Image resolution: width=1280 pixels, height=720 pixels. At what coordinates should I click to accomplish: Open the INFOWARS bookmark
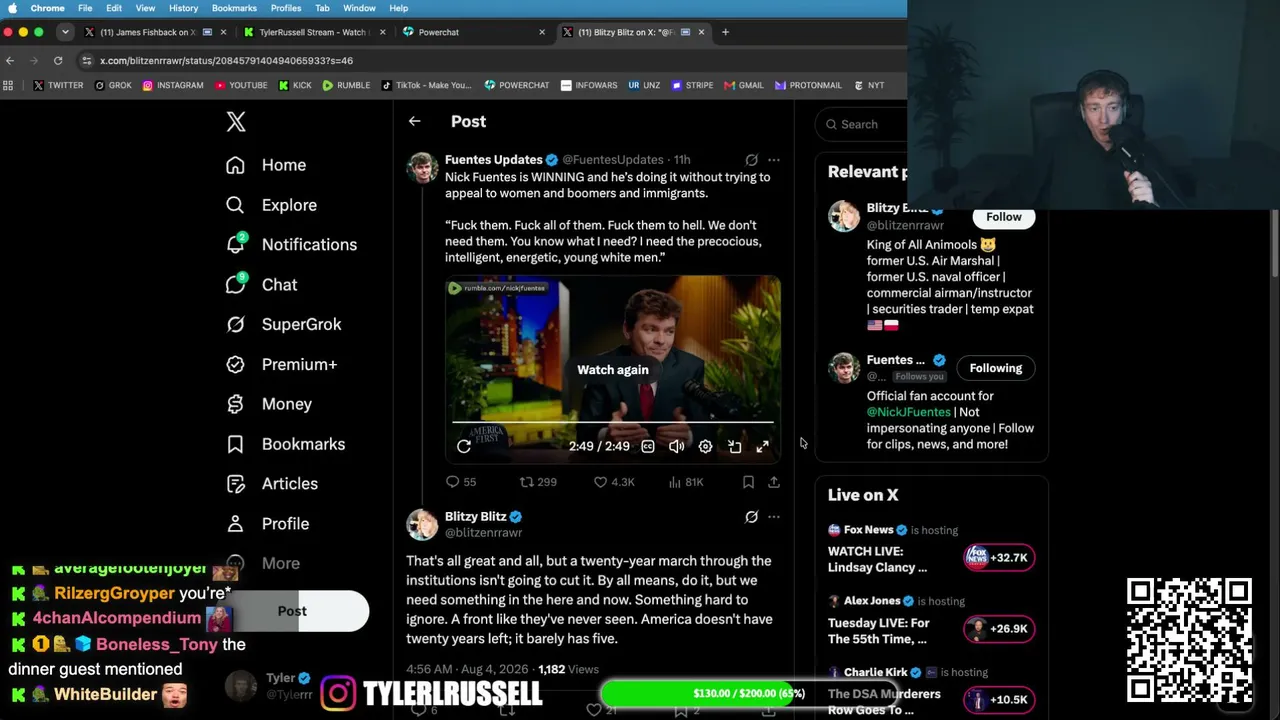click(589, 85)
